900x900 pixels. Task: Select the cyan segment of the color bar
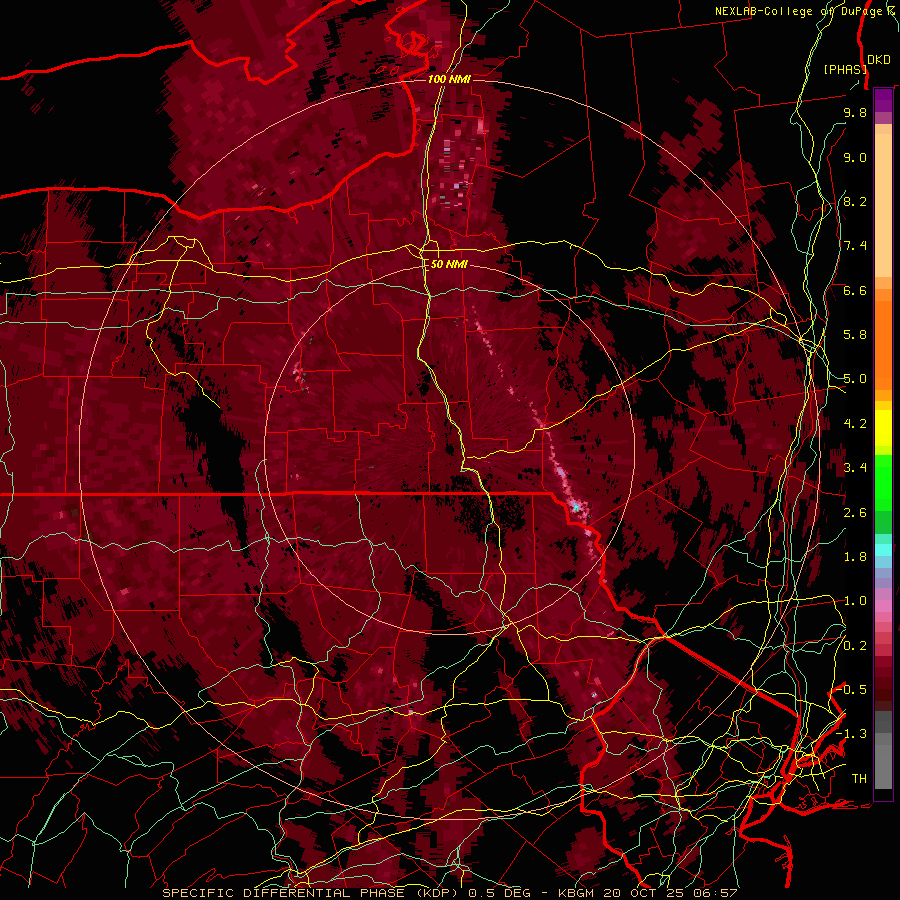(x=883, y=550)
